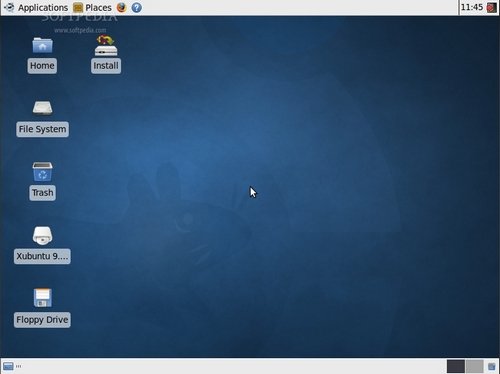
Task: Click the taskbar handle dots in bottom panel
Action: click(x=19, y=366)
